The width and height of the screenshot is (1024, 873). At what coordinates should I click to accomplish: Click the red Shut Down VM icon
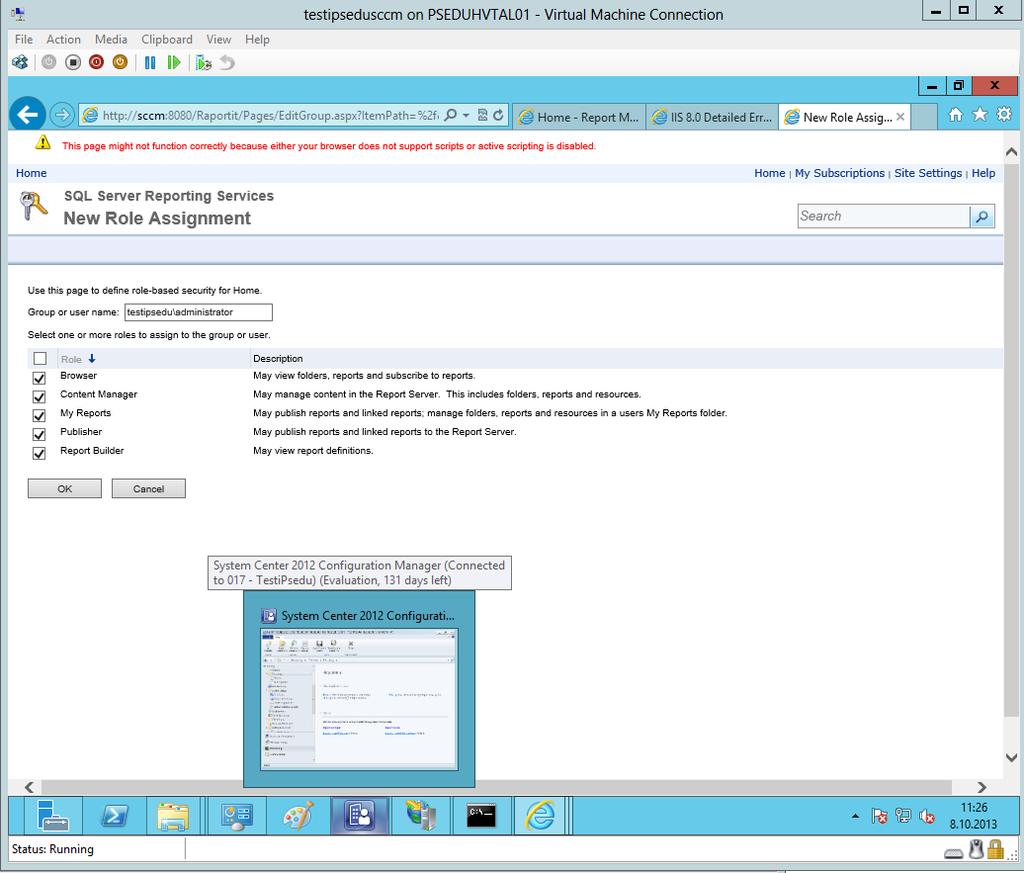pos(96,63)
